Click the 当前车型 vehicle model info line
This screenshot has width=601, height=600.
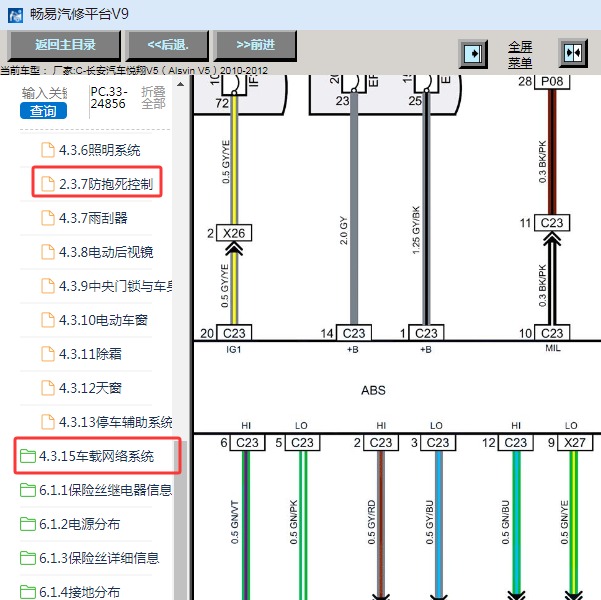click(x=134, y=71)
